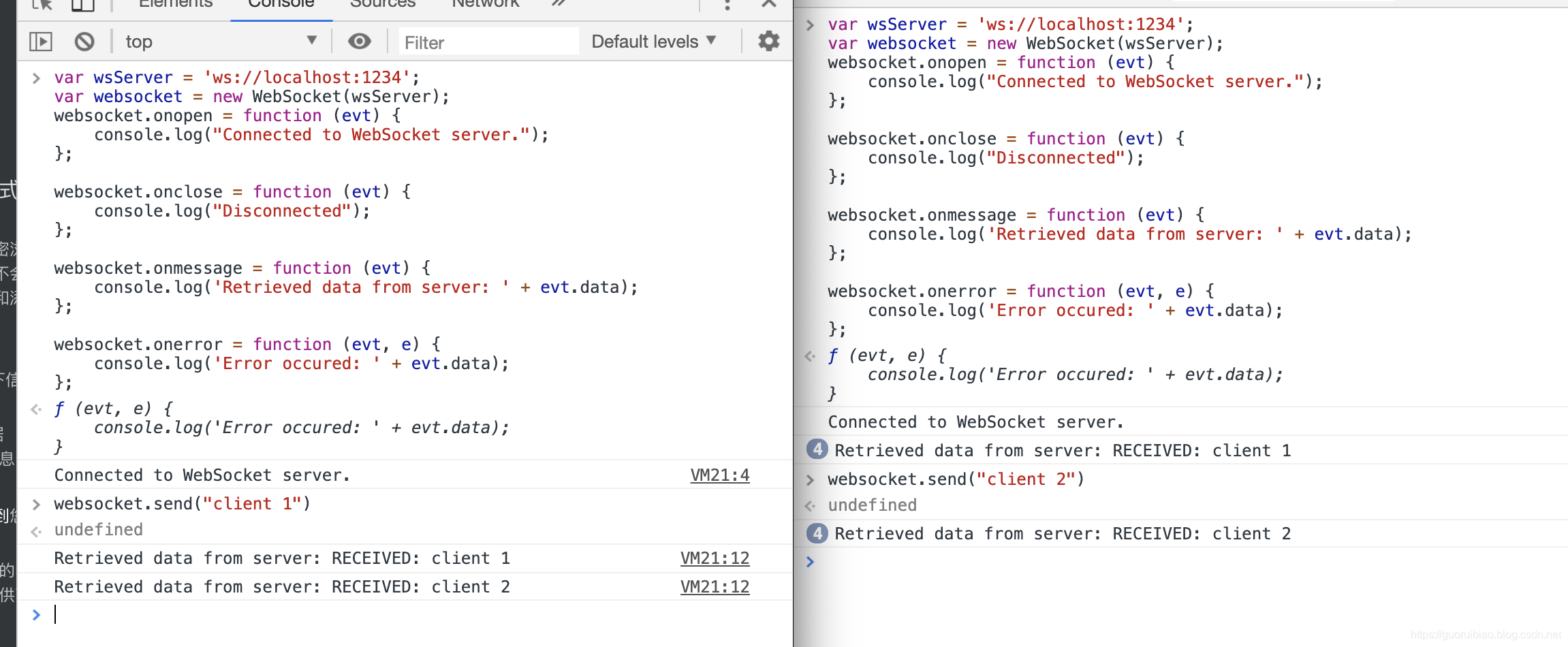Switch to the Sources tab
Viewport: 1568px width, 647px height.
tap(382, 4)
